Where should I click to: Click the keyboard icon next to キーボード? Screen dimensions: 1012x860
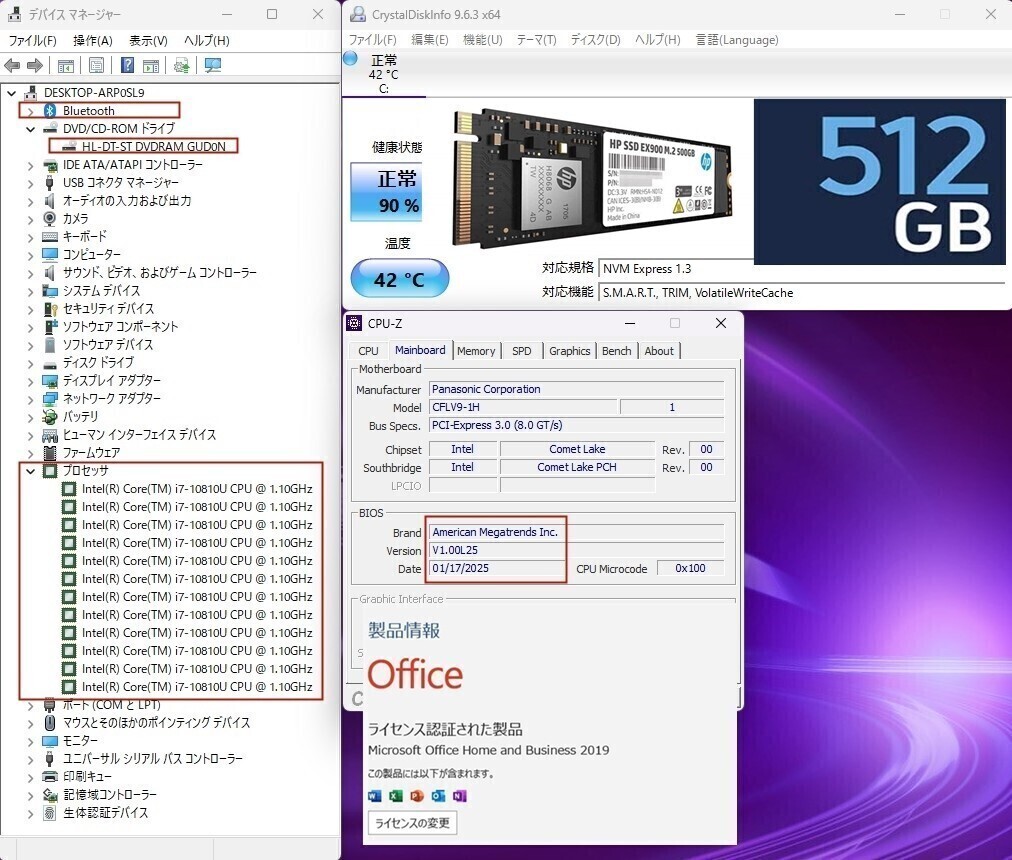click(50, 236)
